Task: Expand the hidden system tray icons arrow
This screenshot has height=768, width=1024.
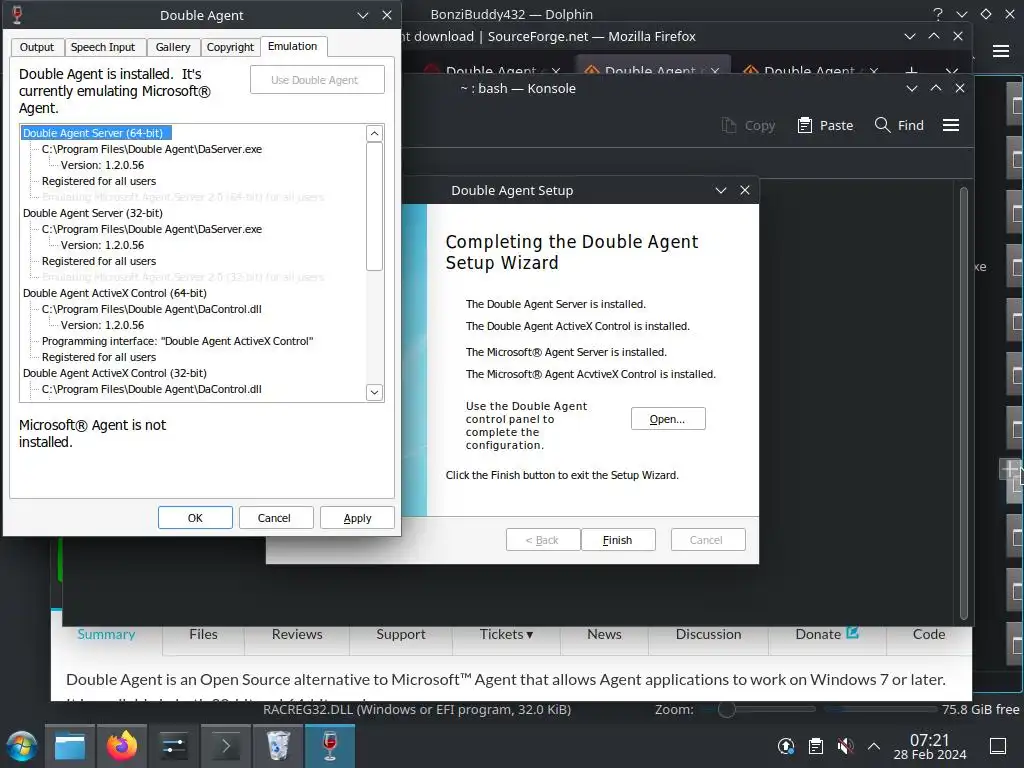Action: pyautogui.click(x=874, y=746)
